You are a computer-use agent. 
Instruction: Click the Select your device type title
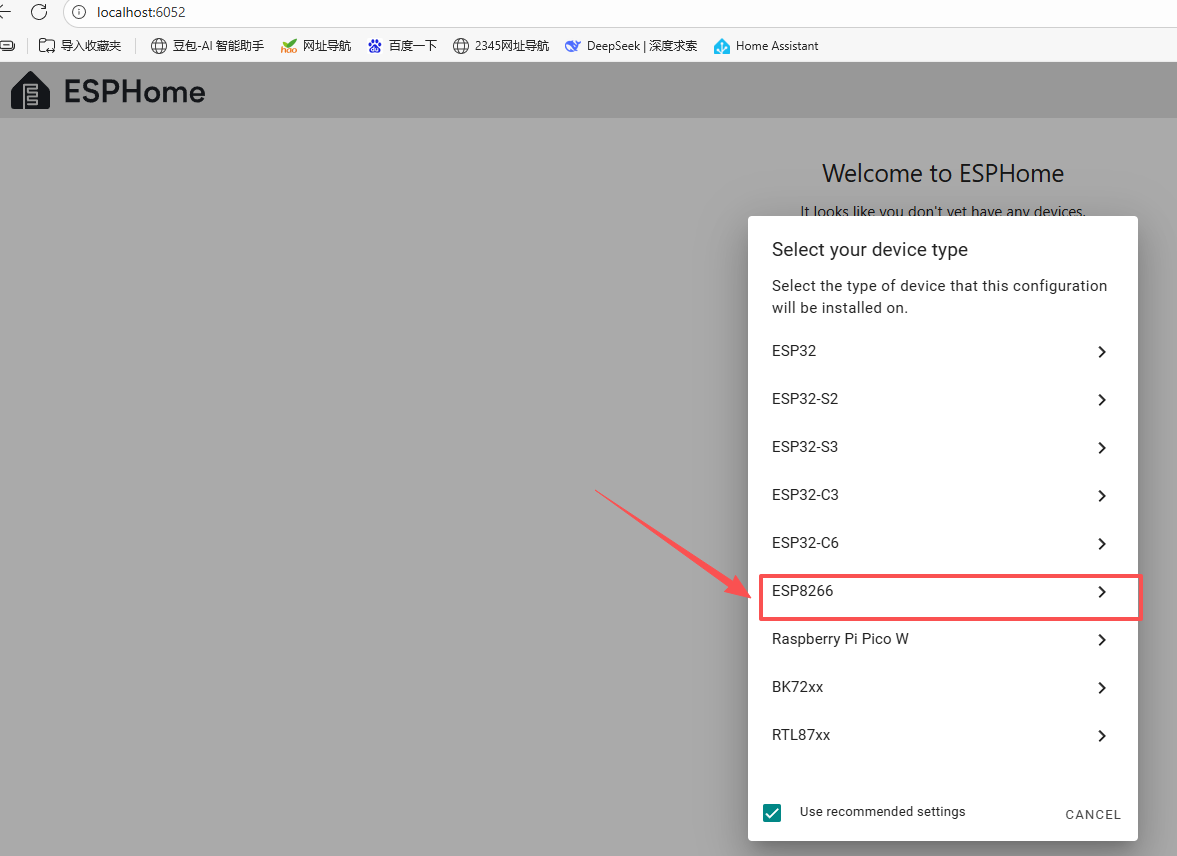870,250
